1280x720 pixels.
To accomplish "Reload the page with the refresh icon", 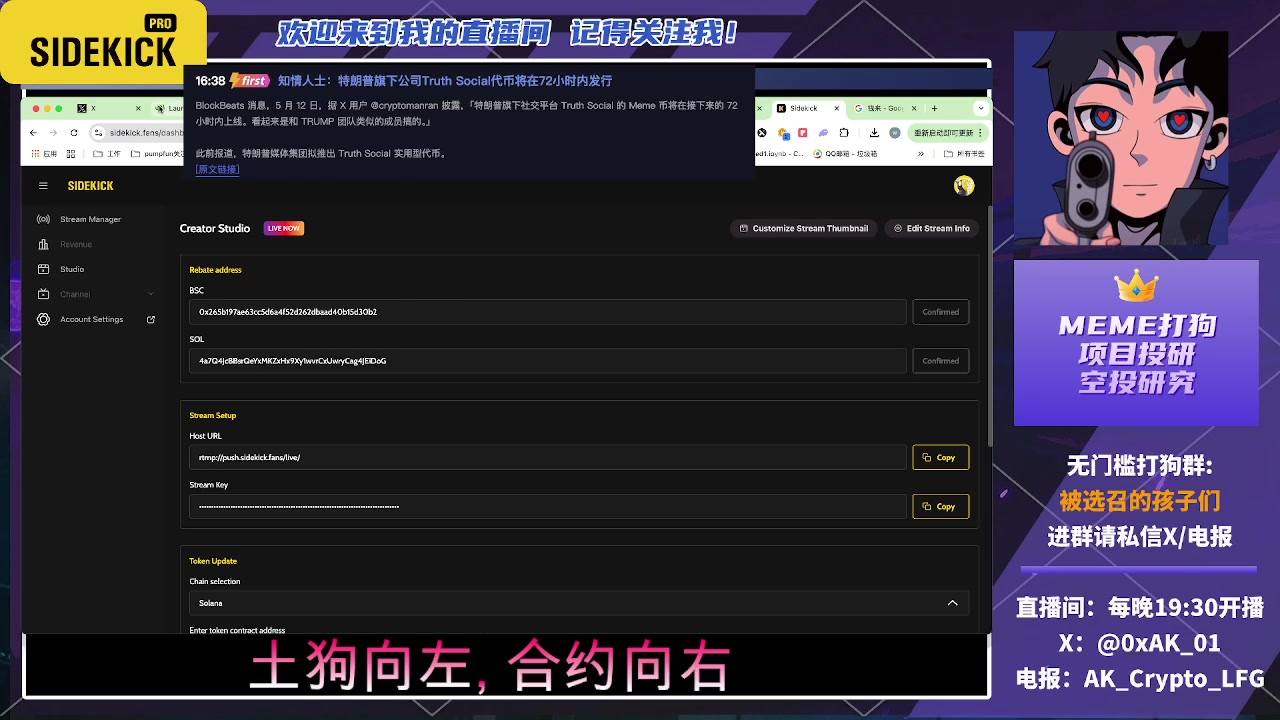I will pos(74,132).
